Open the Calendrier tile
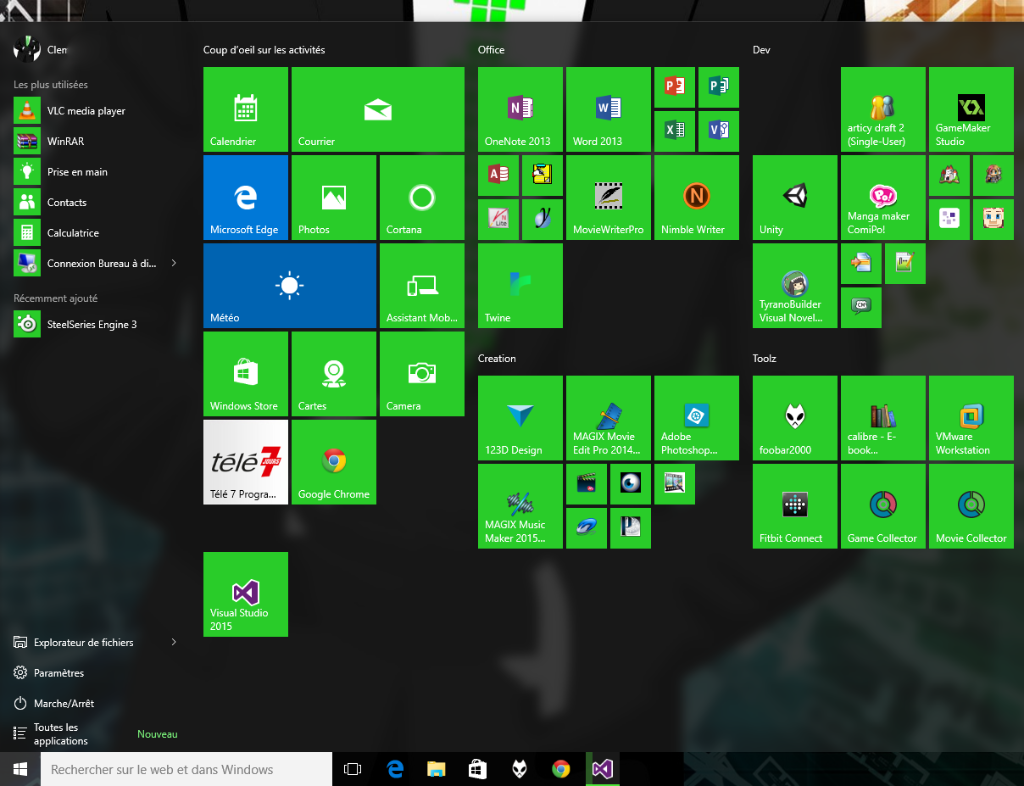1024x786 pixels. click(246, 109)
